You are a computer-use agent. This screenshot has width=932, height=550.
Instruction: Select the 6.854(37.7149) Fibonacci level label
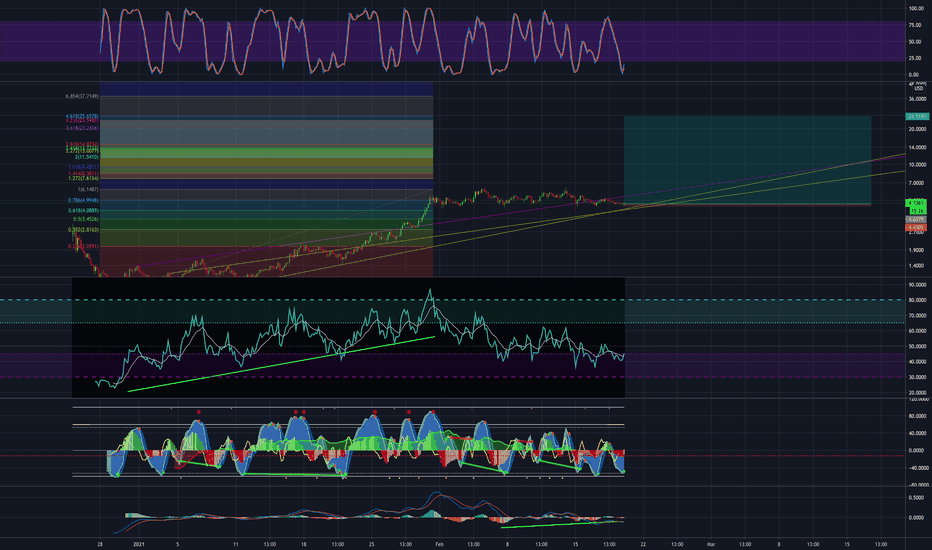82,96
